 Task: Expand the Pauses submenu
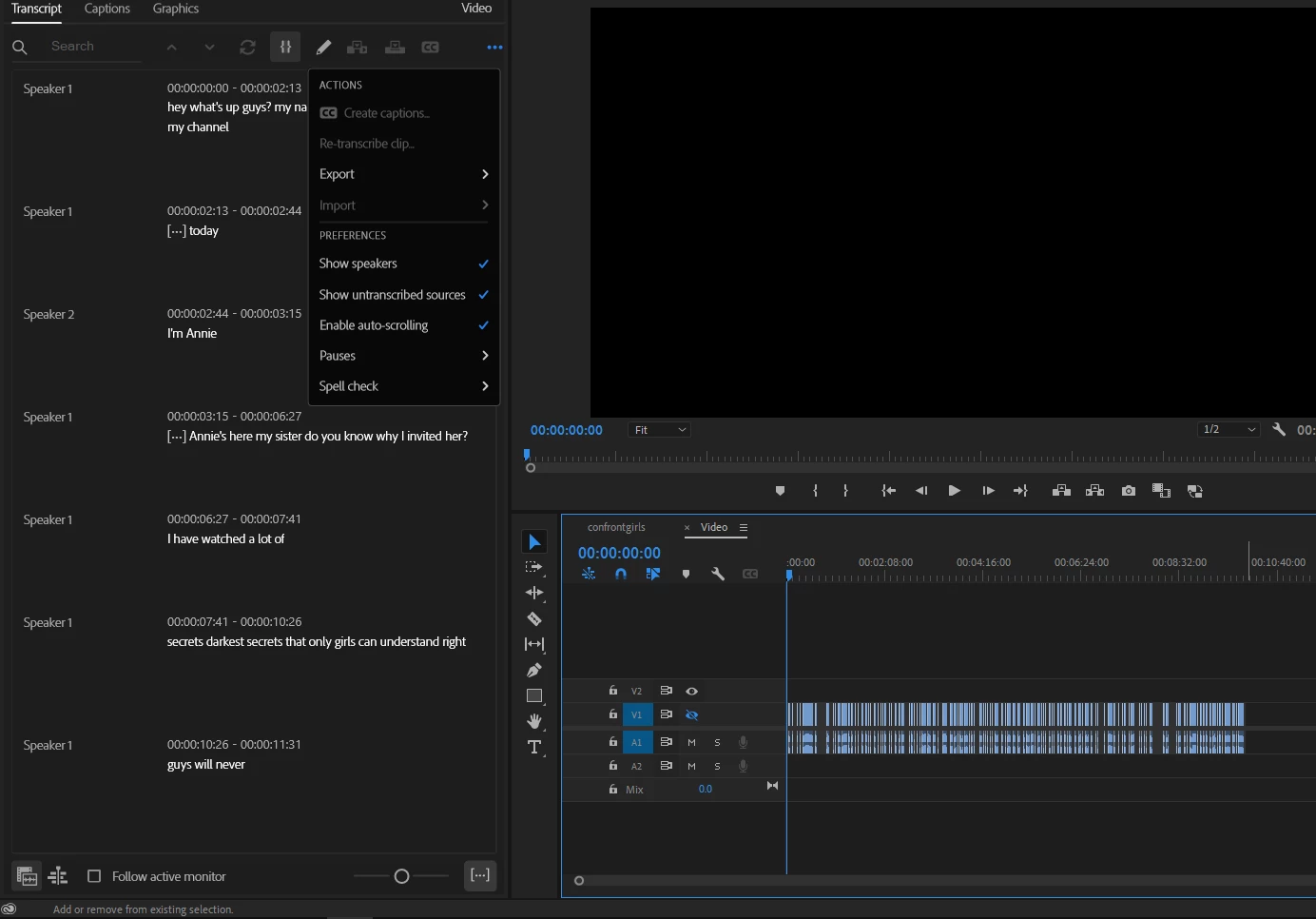pos(403,356)
